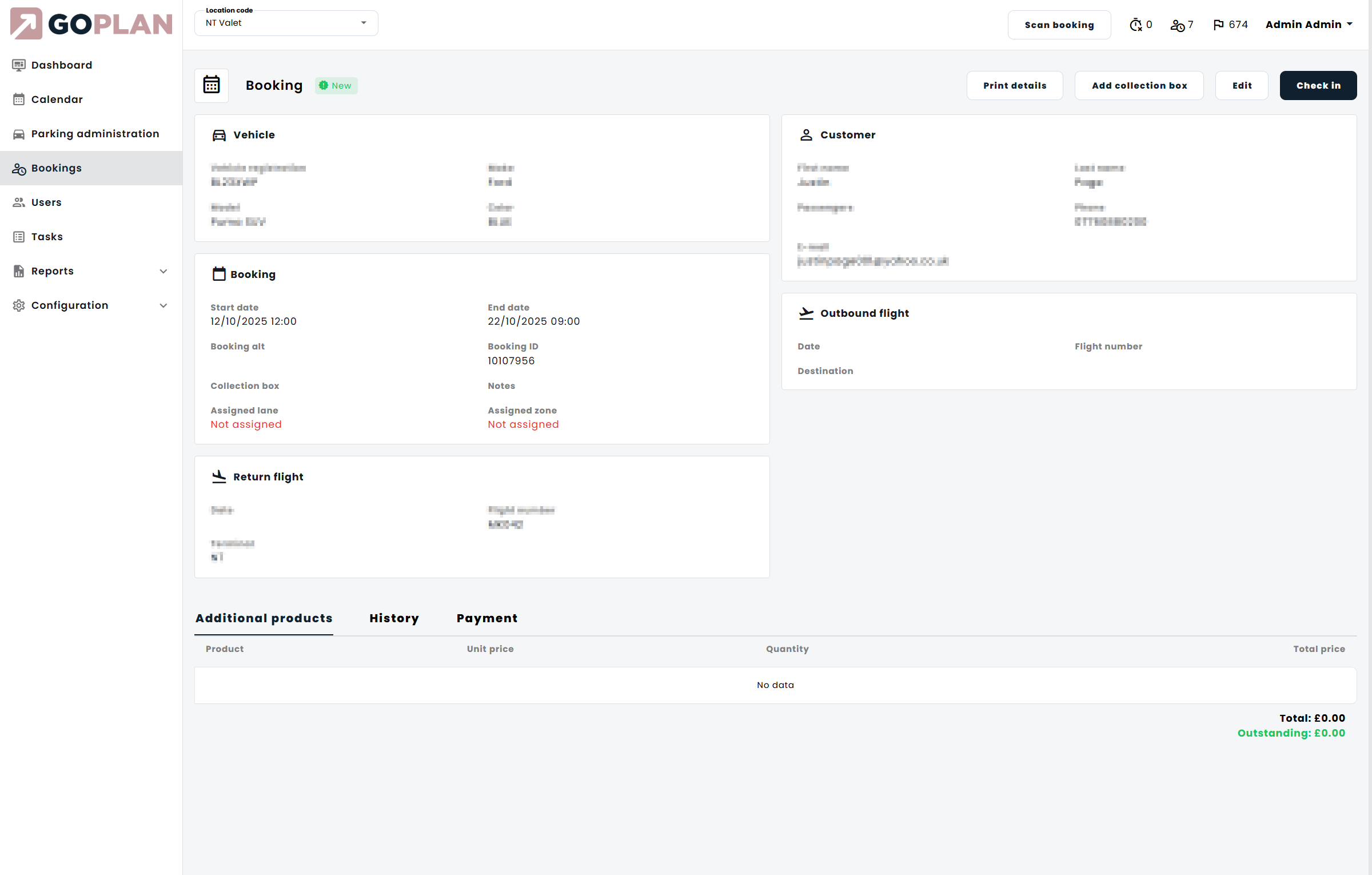Click the Add collection box button

click(x=1139, y=85)
